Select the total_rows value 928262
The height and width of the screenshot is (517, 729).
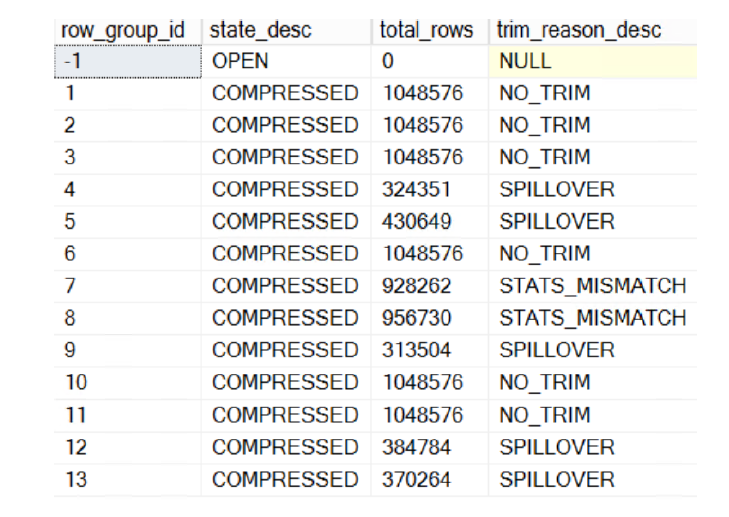(430, 286)
